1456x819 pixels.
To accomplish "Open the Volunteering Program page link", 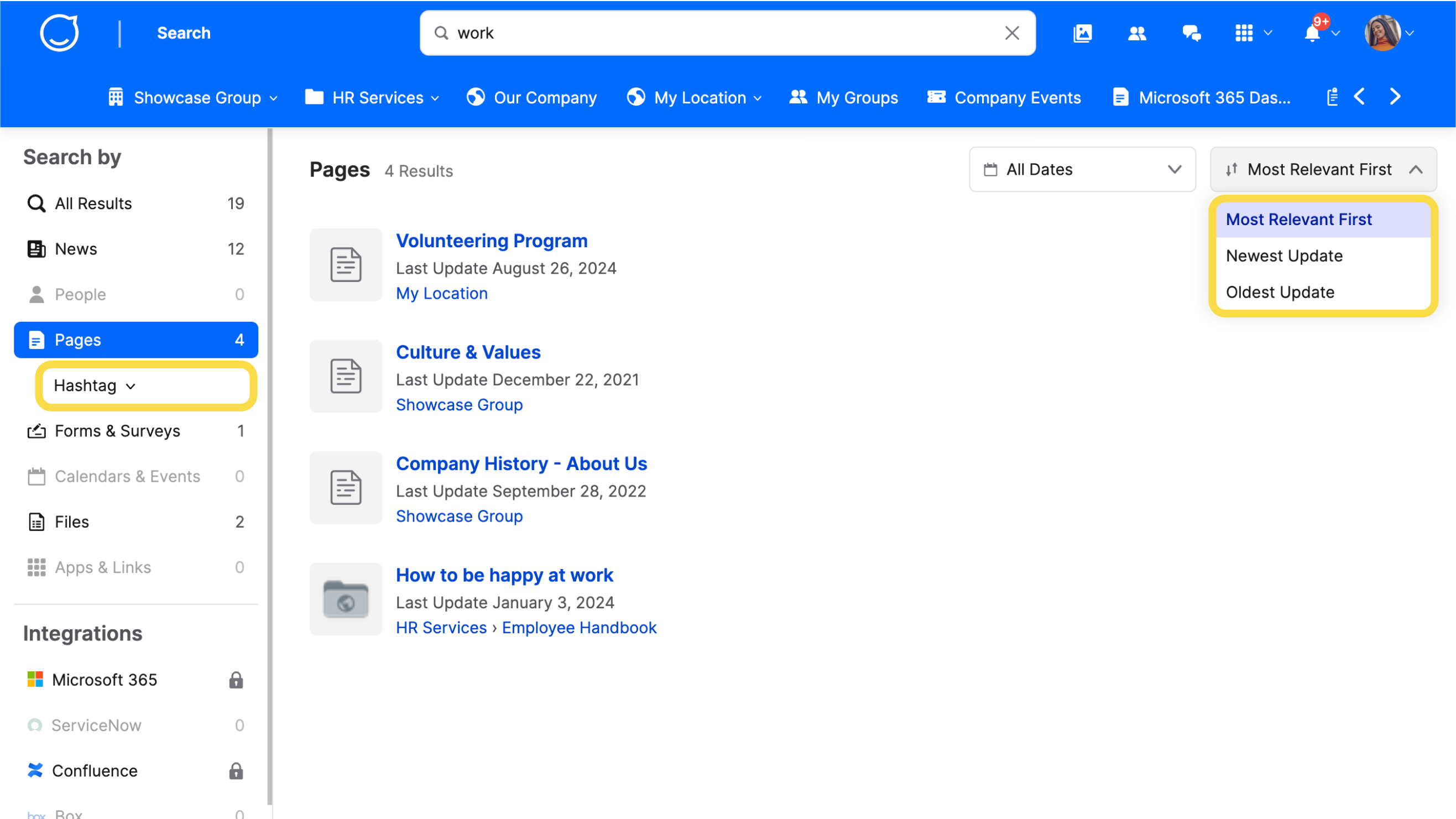I will pyautogui.click(x=491, y=241).
